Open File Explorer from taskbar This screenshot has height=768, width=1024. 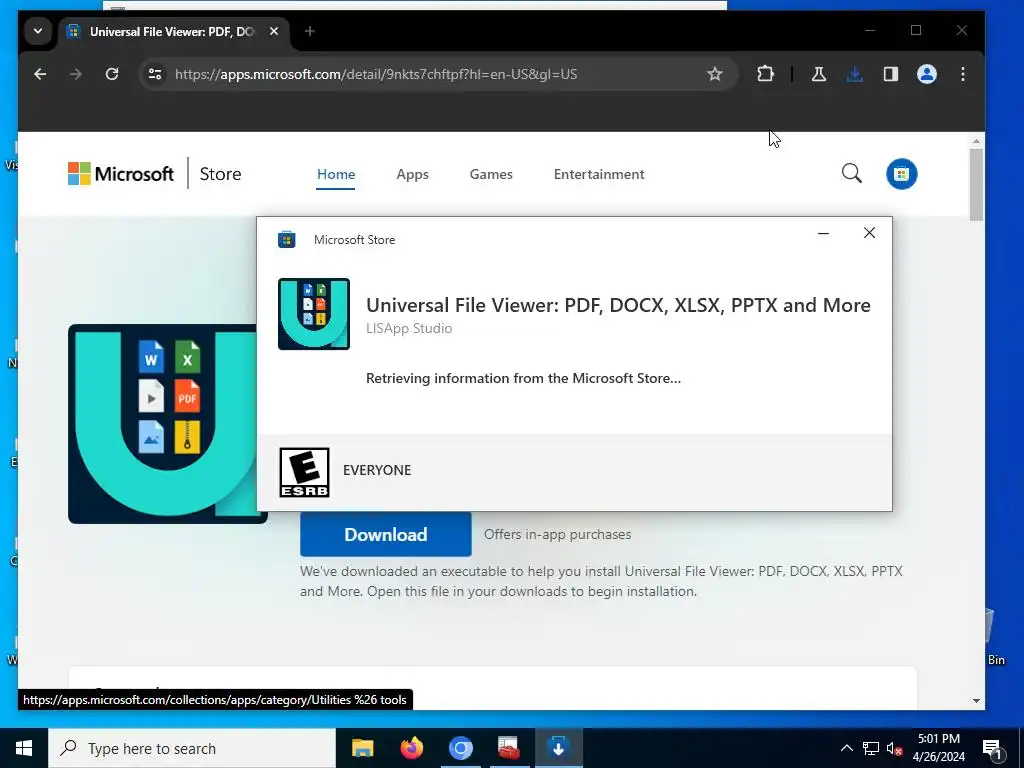(x=362, y=748)
